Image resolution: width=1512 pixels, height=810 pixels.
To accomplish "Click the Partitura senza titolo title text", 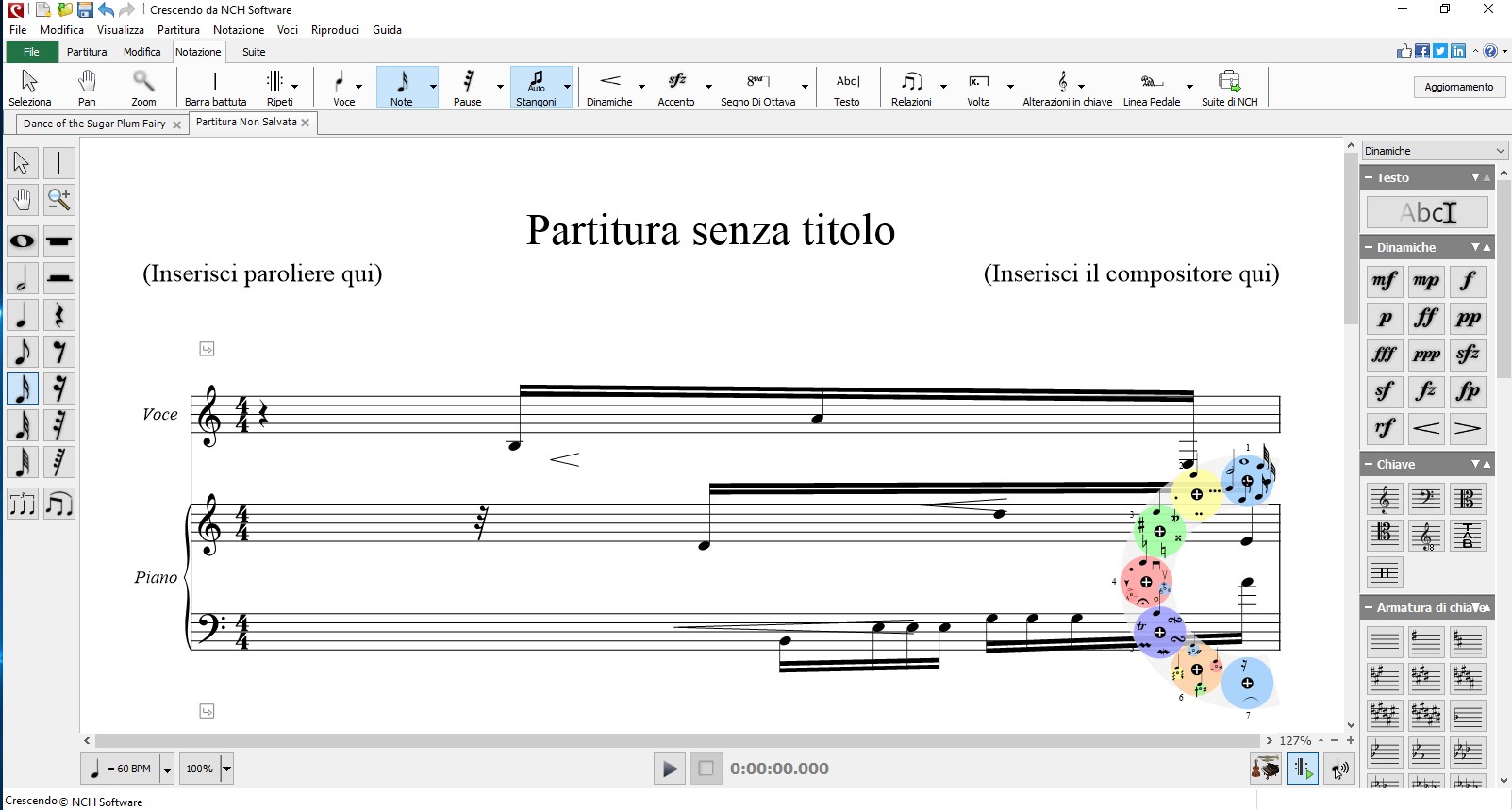I will [710, 230].
